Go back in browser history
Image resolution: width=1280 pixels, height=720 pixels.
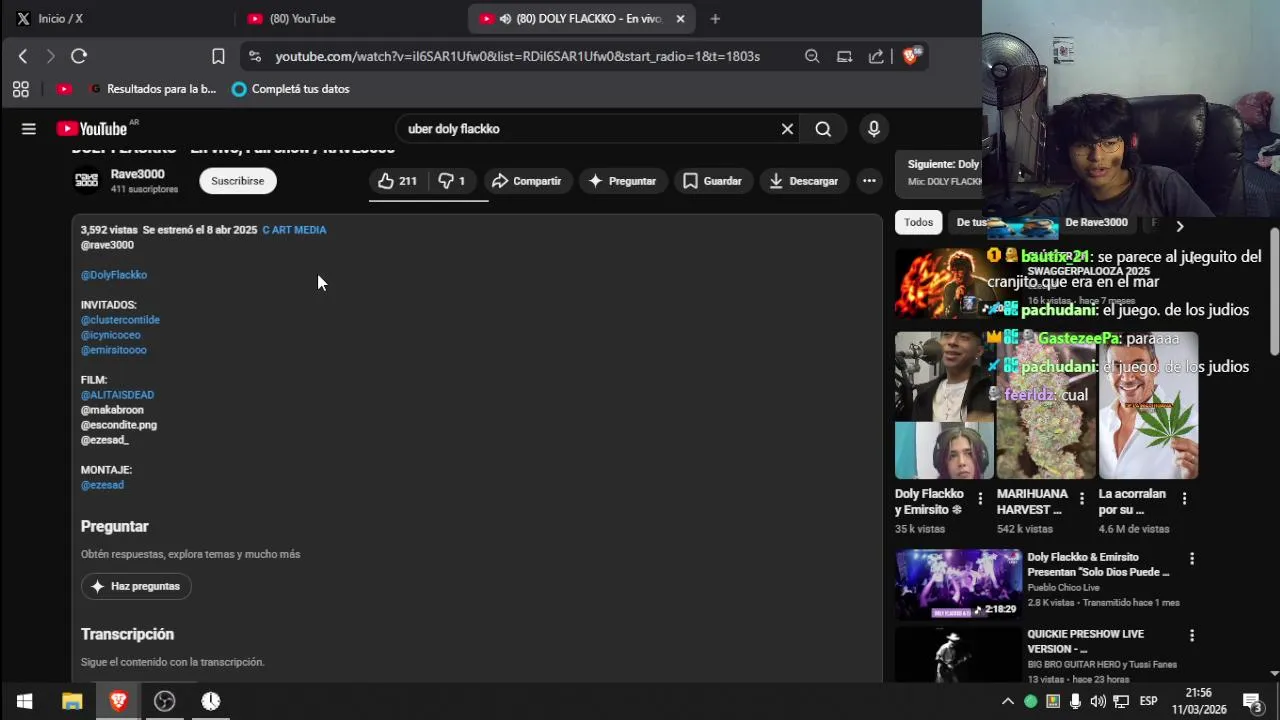point(23,56)
